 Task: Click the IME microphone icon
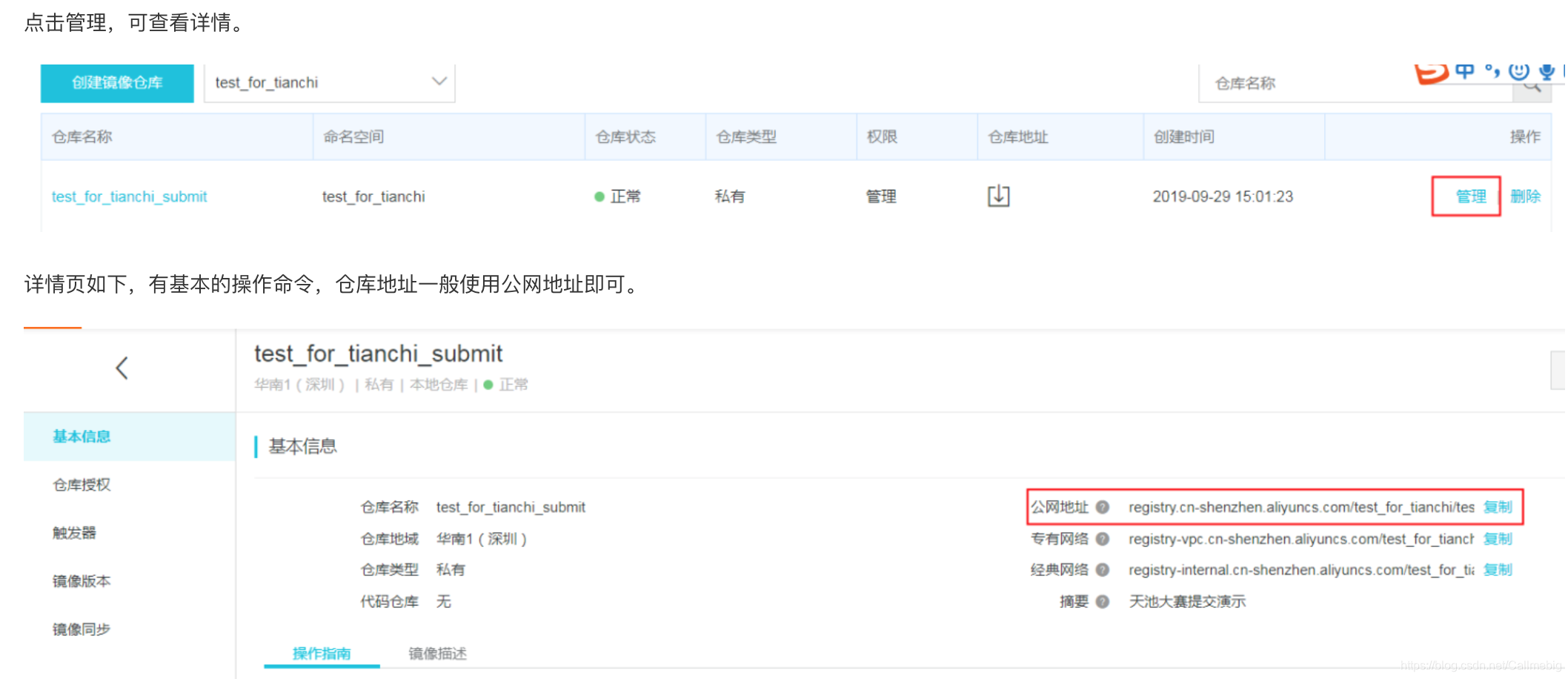pos(1546,72)
